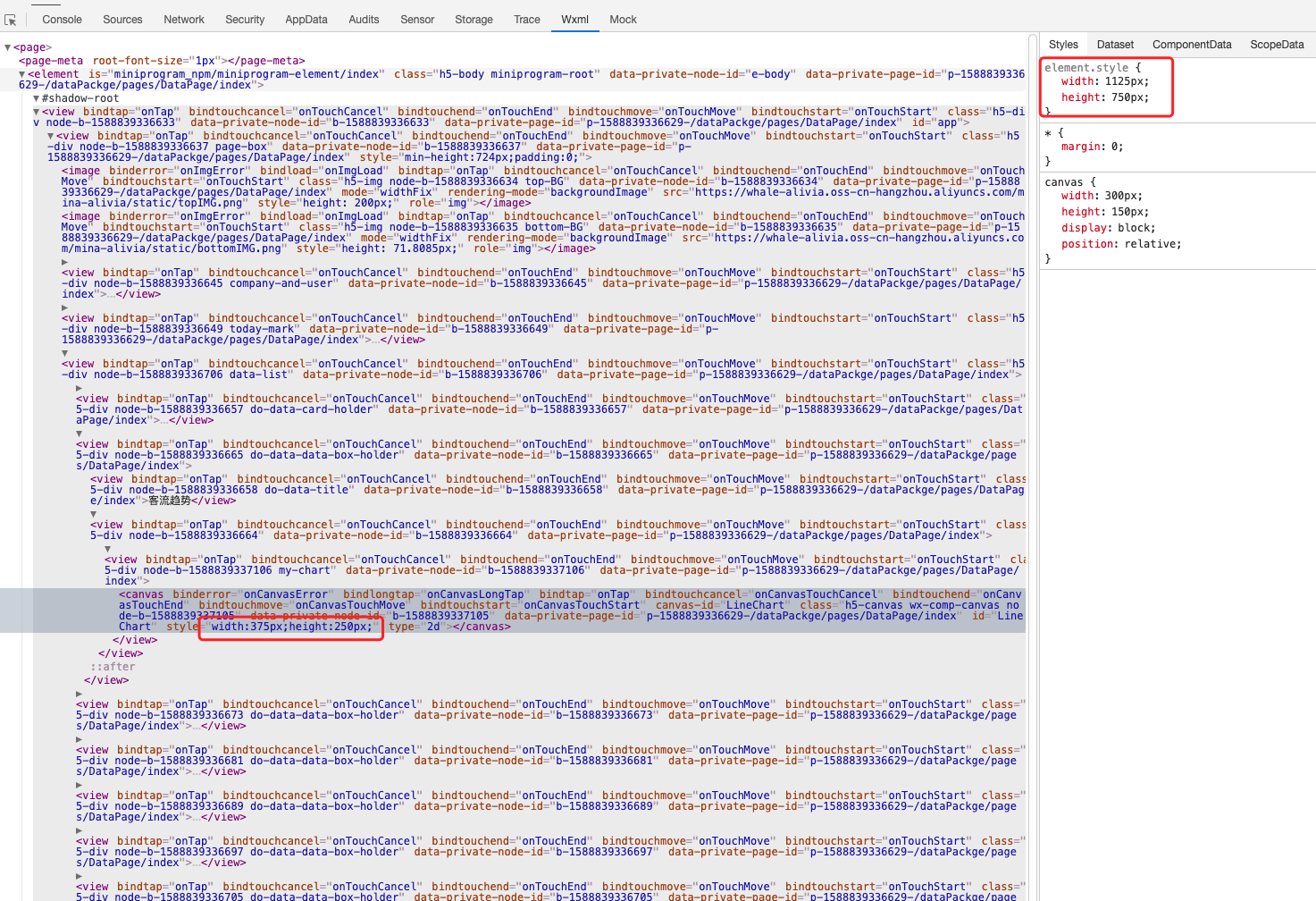Switch to the Console tab

(x=60, y=19)
